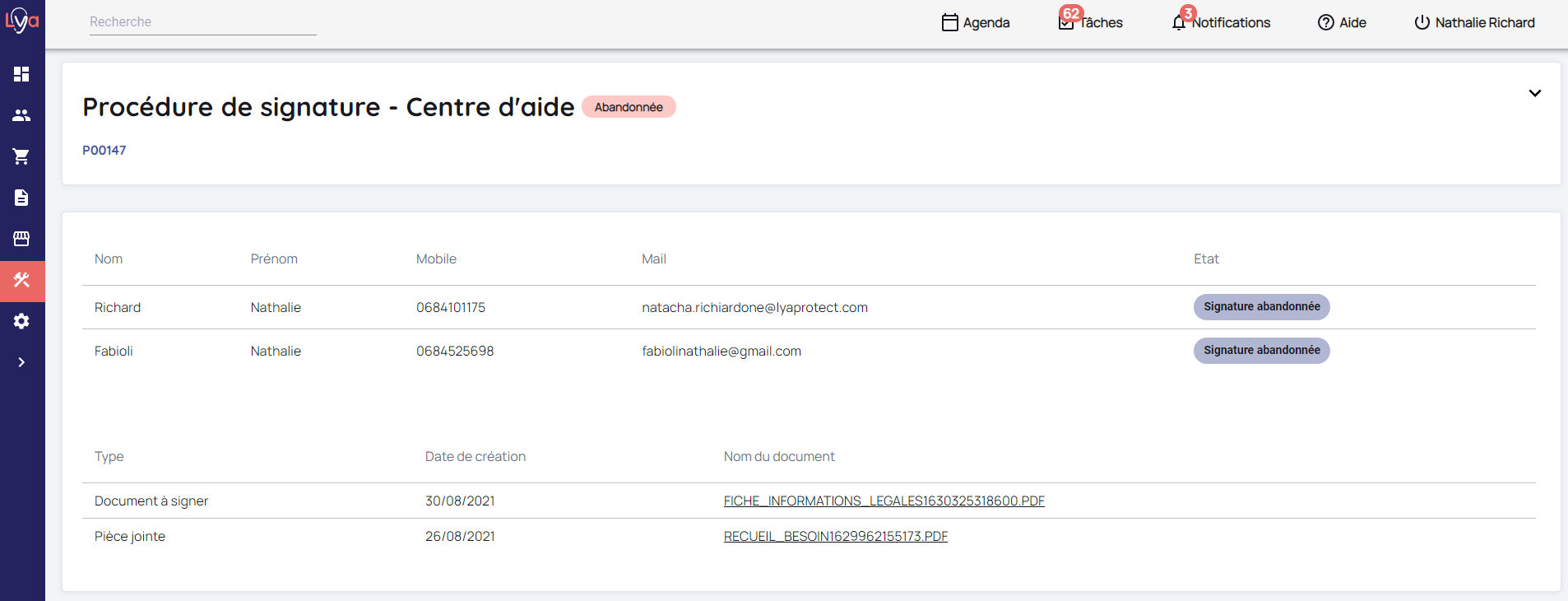Select the tools wrench icon in sidebar
This screenshot has width=1568, height=601.
click(x=21, y=281)
